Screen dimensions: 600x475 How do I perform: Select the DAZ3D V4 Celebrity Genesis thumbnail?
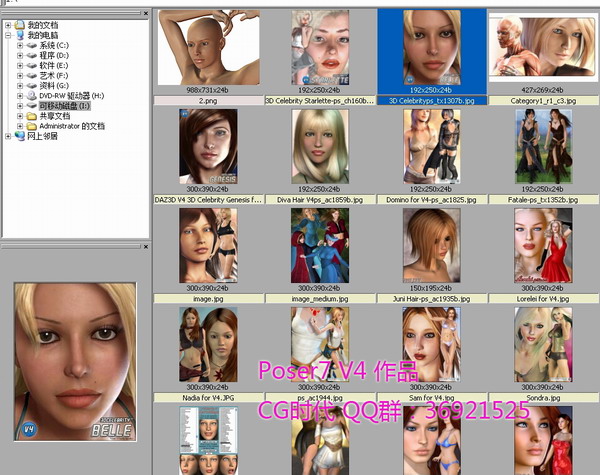pos(209,147)
